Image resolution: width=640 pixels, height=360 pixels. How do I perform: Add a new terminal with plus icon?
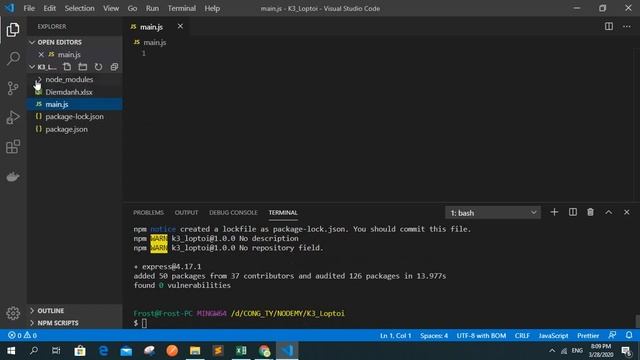pos(554,212)
